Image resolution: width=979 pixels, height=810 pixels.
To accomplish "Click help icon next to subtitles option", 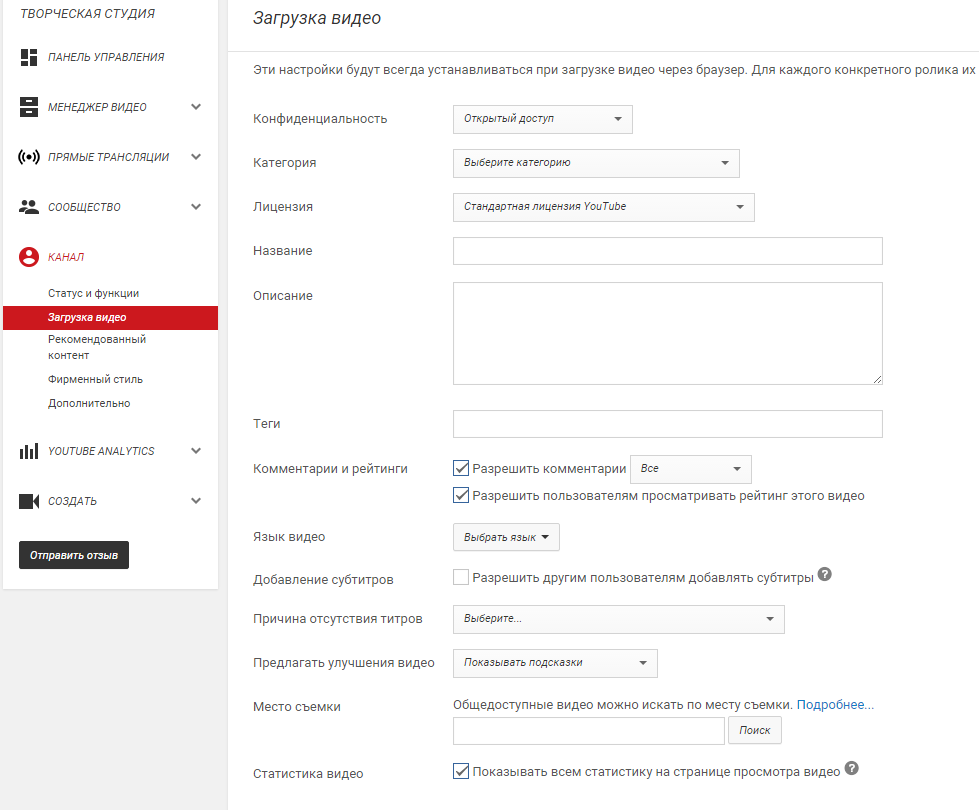I will click(x=825, y=574).
